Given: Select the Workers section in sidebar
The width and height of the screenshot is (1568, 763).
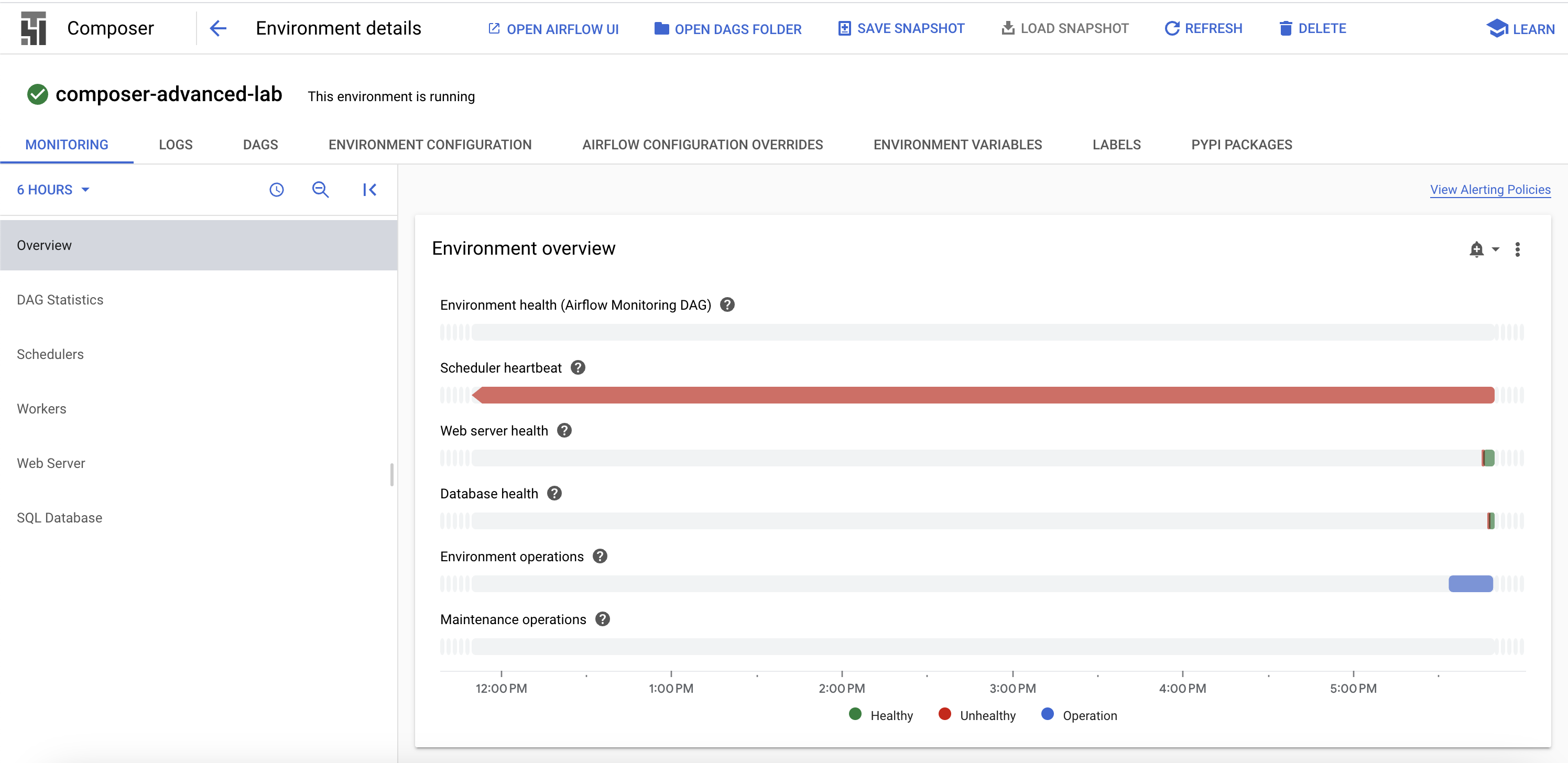Looking at the screenshot, I should (x=41, y=408).
